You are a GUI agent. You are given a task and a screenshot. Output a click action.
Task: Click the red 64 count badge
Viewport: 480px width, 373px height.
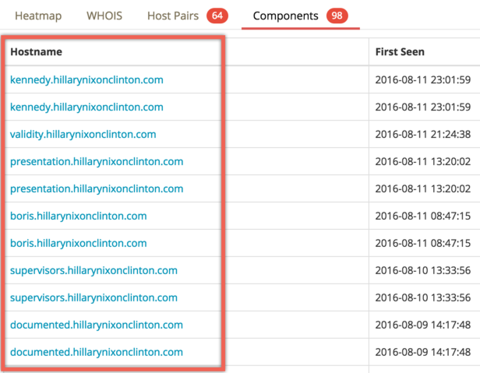coord(217,16)
